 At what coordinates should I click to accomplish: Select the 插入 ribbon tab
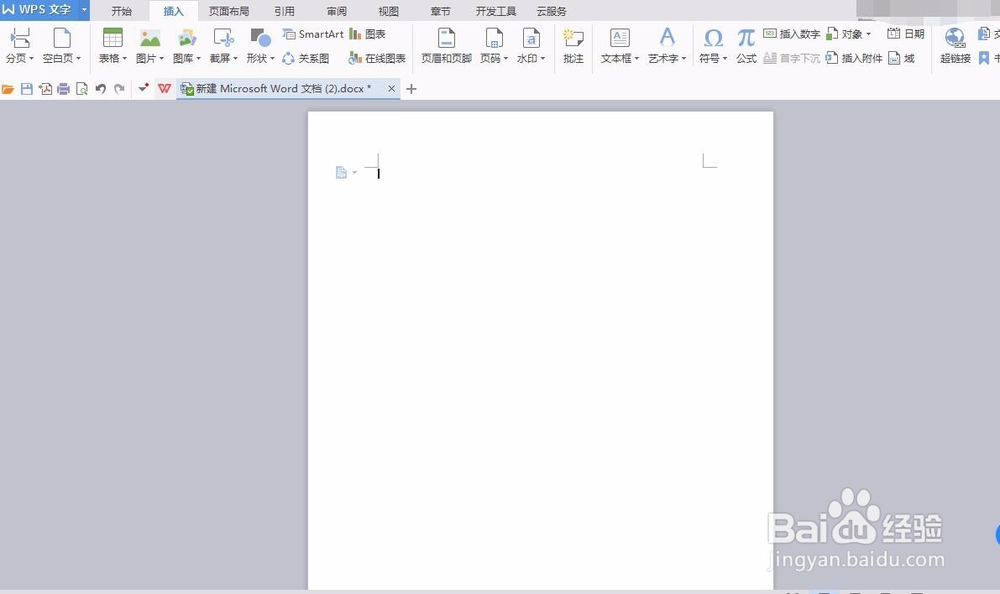pyautogui.click(x=173, y=11)
